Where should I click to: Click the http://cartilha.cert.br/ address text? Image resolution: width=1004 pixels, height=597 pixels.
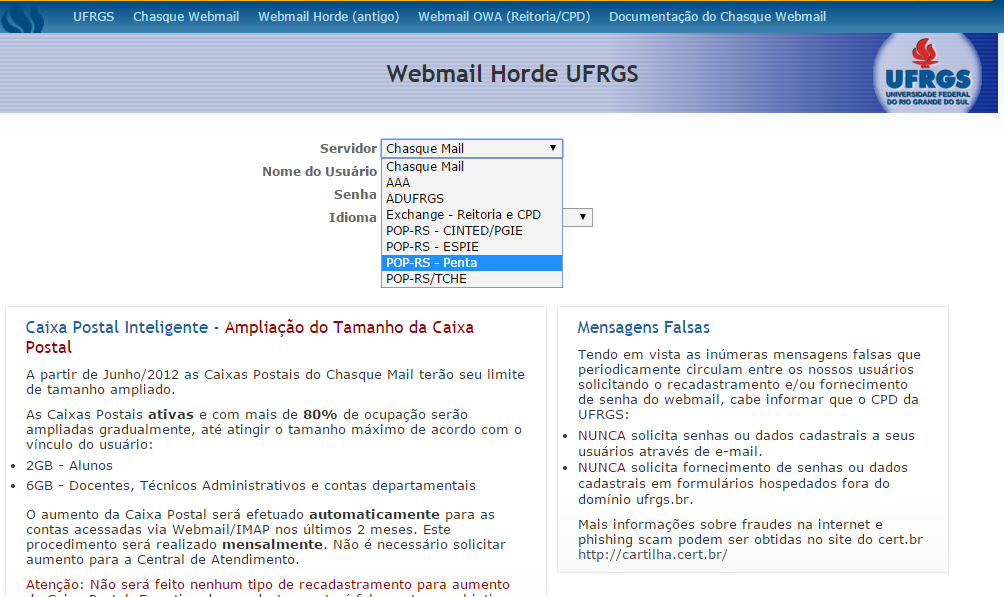(652, 555)
